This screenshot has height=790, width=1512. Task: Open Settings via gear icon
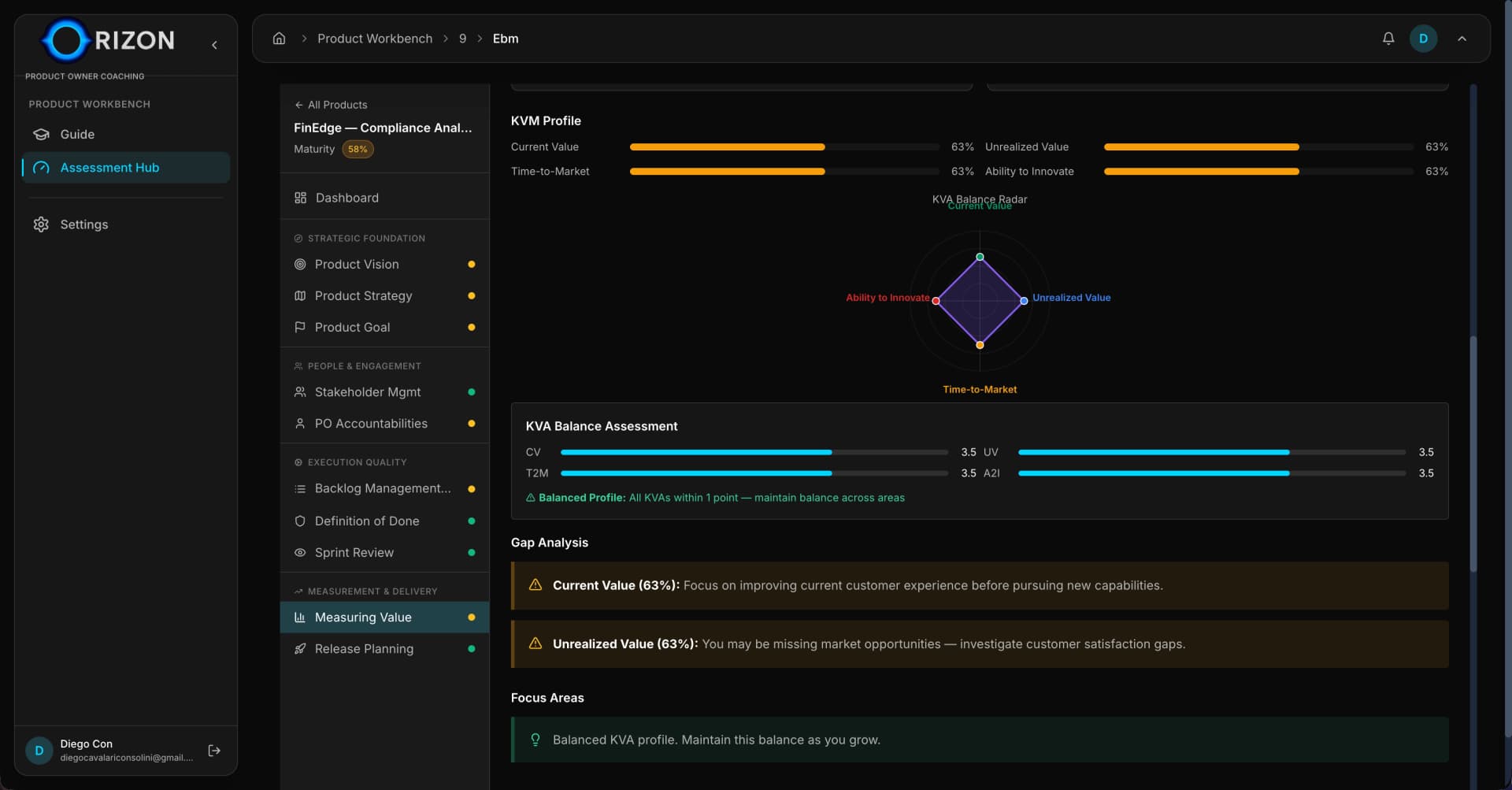40,224
